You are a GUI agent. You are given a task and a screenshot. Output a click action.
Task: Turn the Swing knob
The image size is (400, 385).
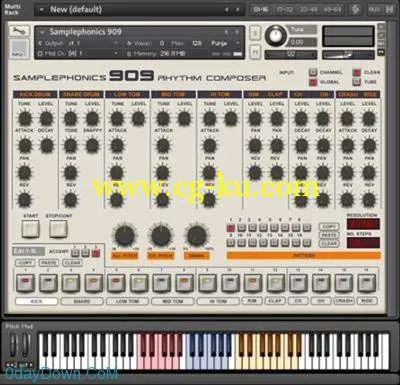(197, 236)
